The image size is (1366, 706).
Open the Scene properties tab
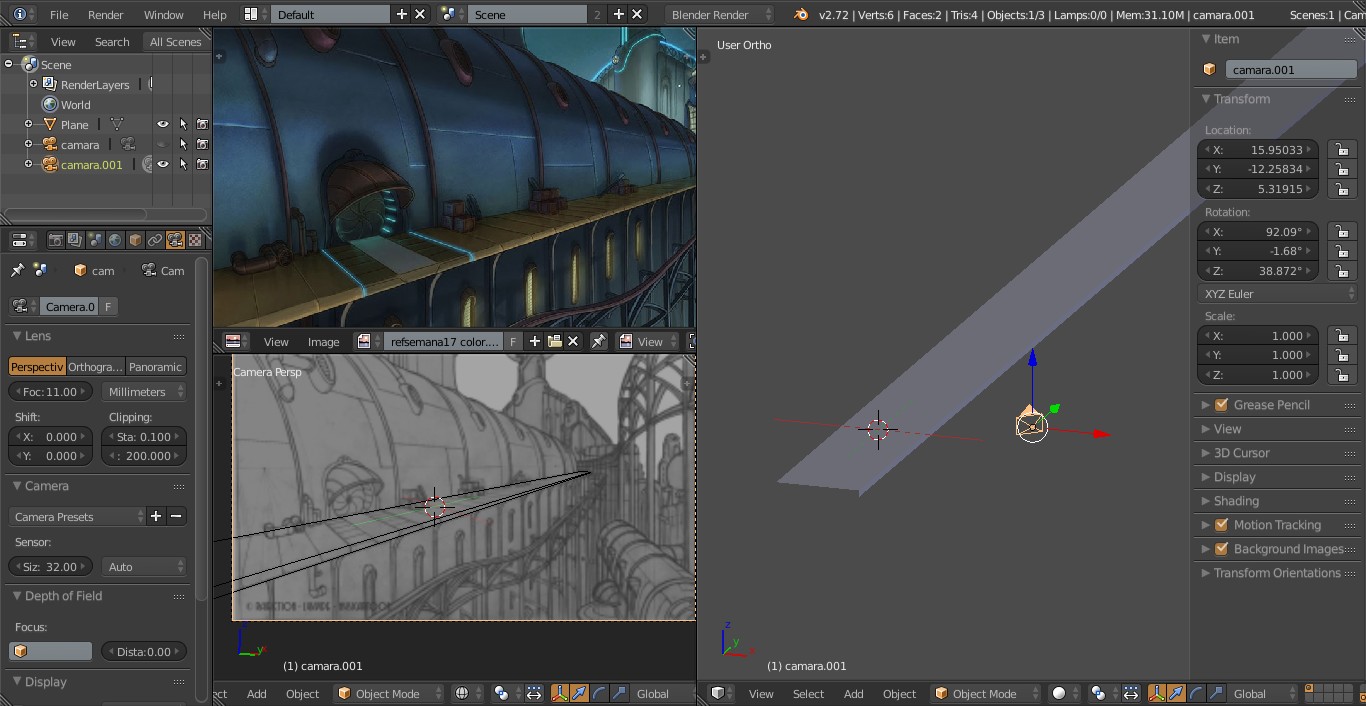(x=95, y=240)
